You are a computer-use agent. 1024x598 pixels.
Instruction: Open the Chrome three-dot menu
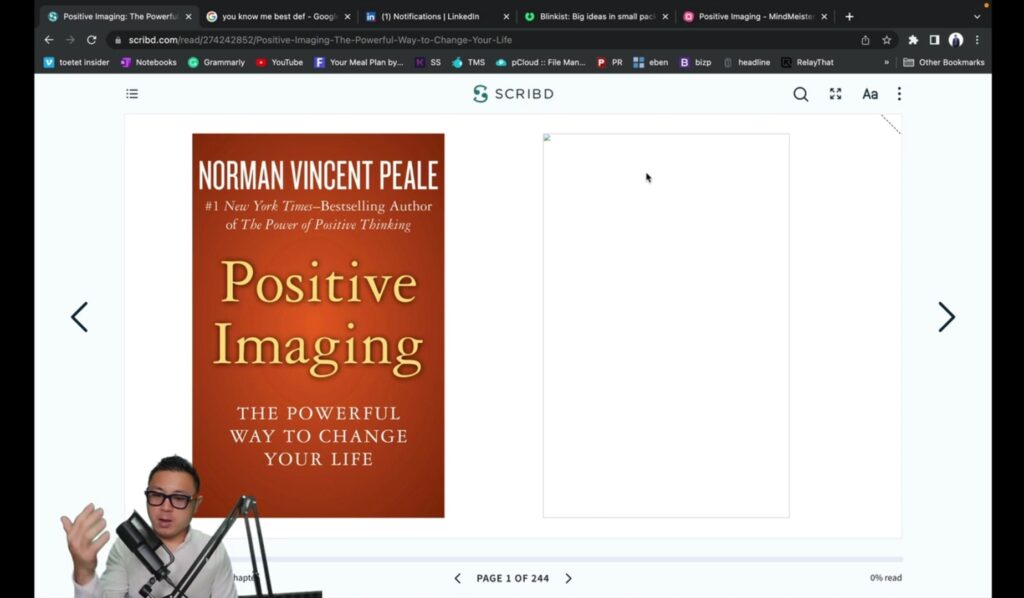click(x=978, y=40)
